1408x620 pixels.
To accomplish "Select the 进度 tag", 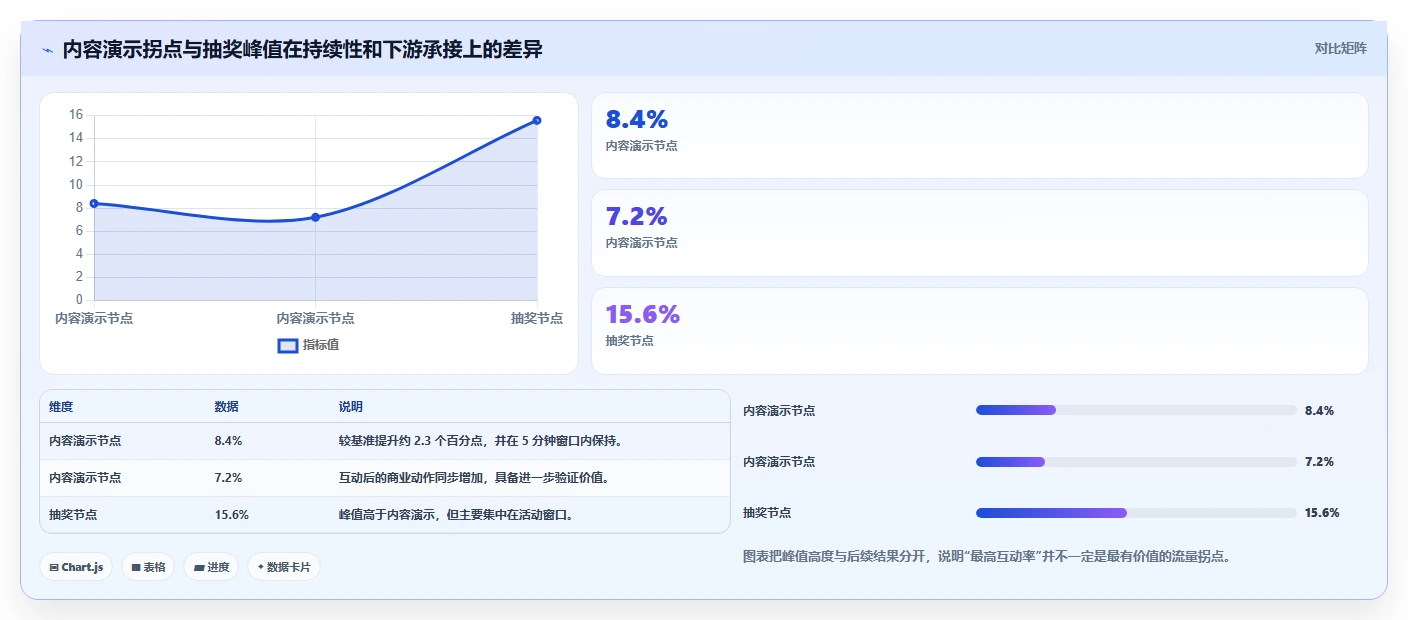I will point(211,567).
